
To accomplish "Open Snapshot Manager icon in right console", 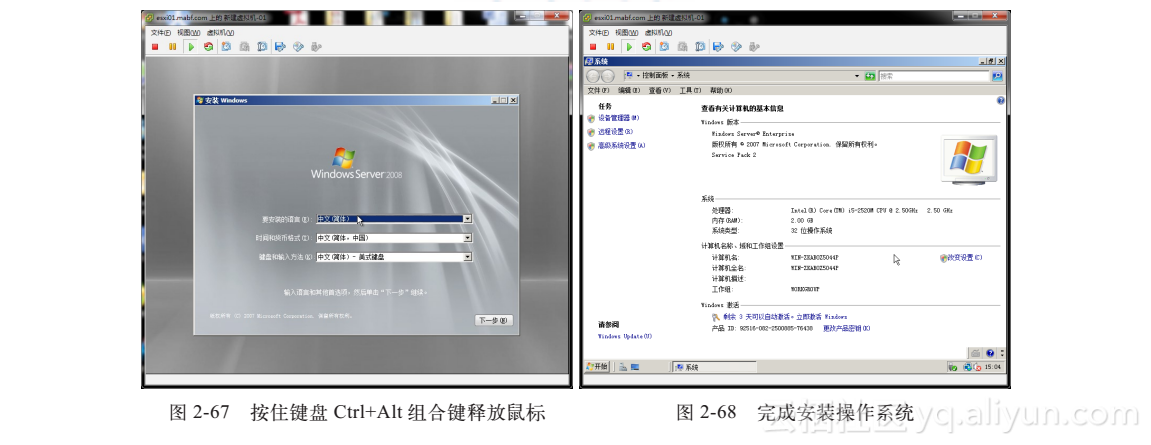I will click(x=700, y=46).
